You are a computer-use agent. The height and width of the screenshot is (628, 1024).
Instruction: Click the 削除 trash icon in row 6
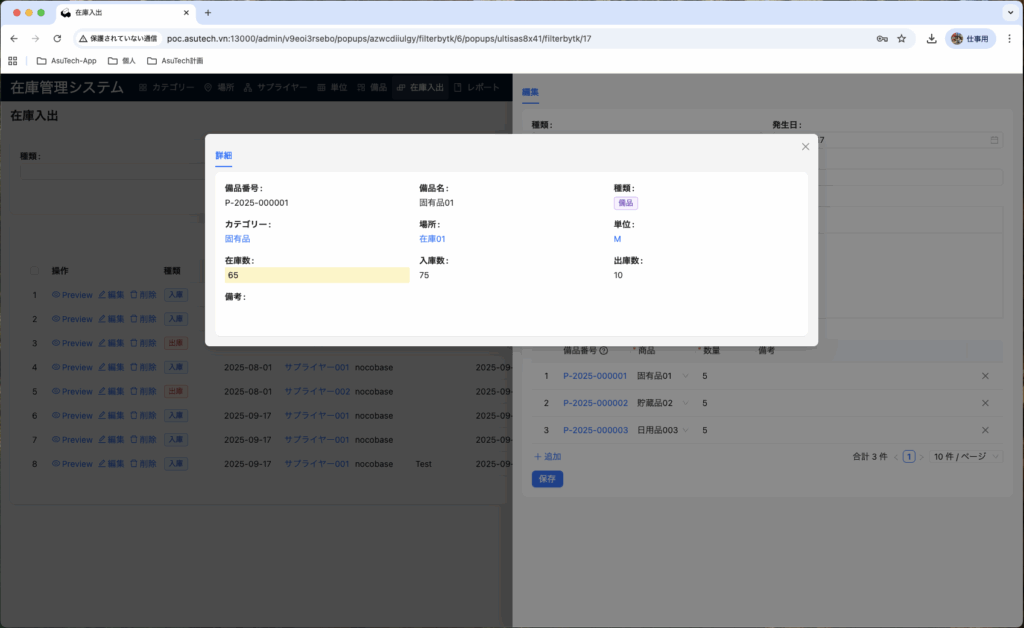click(x=134, y=415)
